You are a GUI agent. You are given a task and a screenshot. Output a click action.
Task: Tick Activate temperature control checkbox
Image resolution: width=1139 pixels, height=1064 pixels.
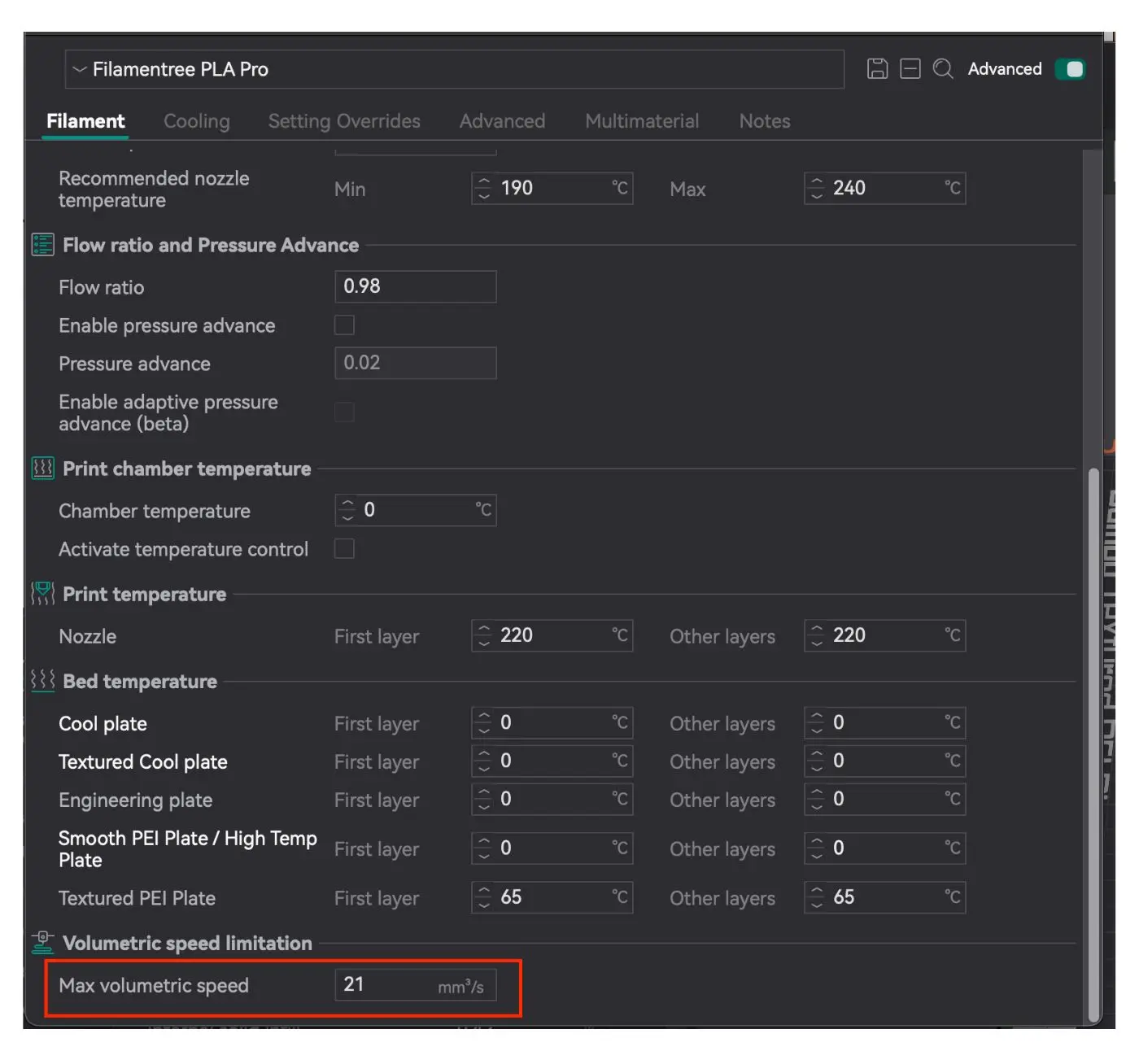344,549
